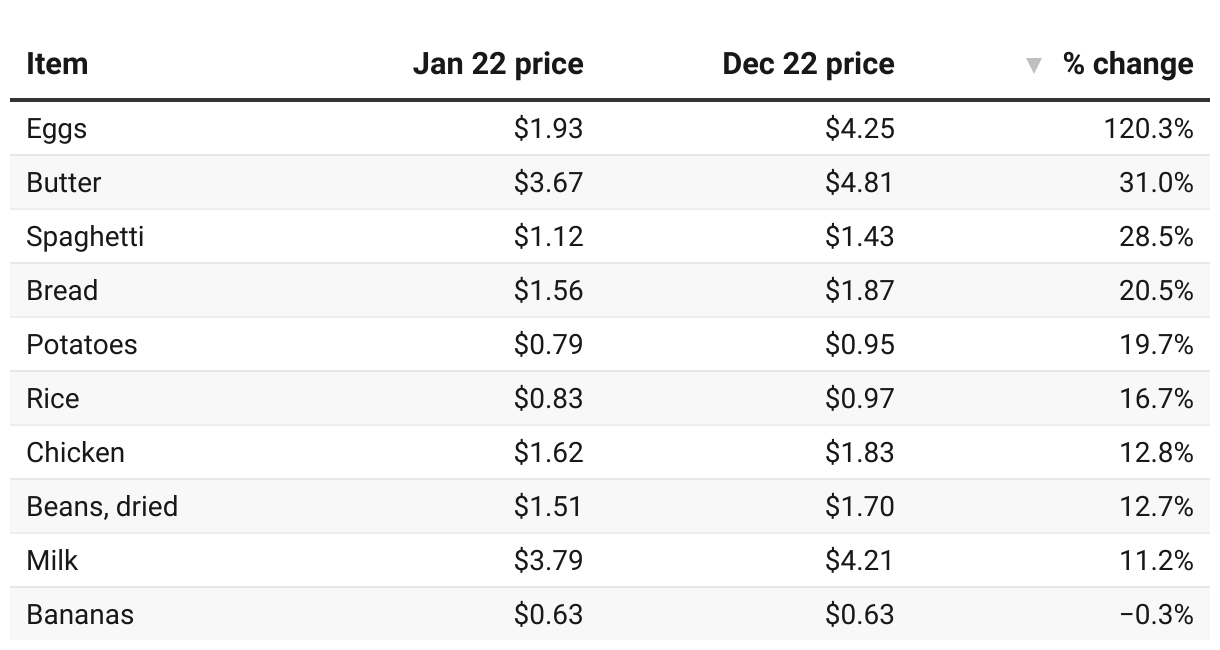
Task: Select Eggs Dec 22 price $4.25
Action: pyautogui.click(x=860, y=129)
